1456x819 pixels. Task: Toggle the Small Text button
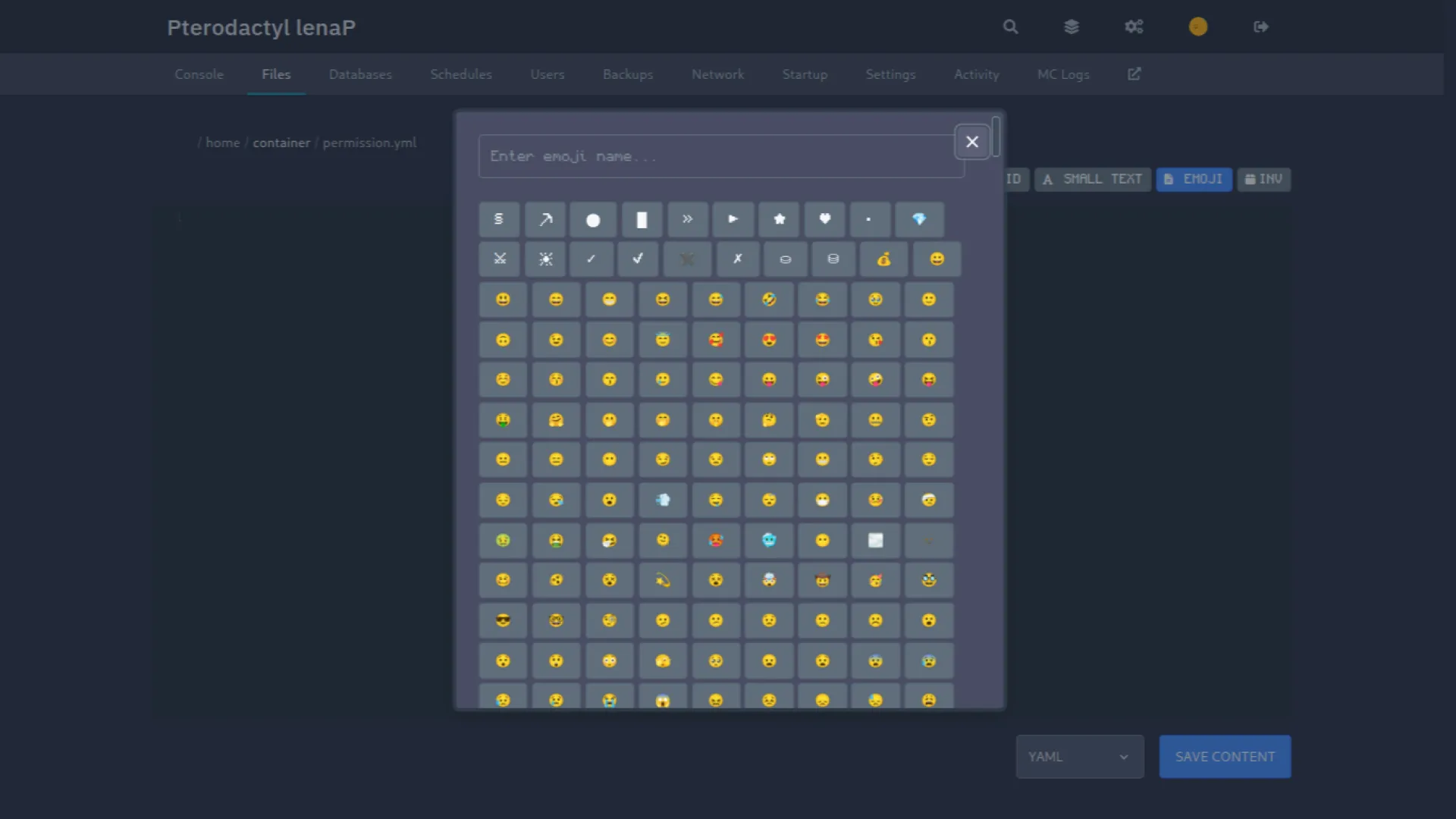1092,180
